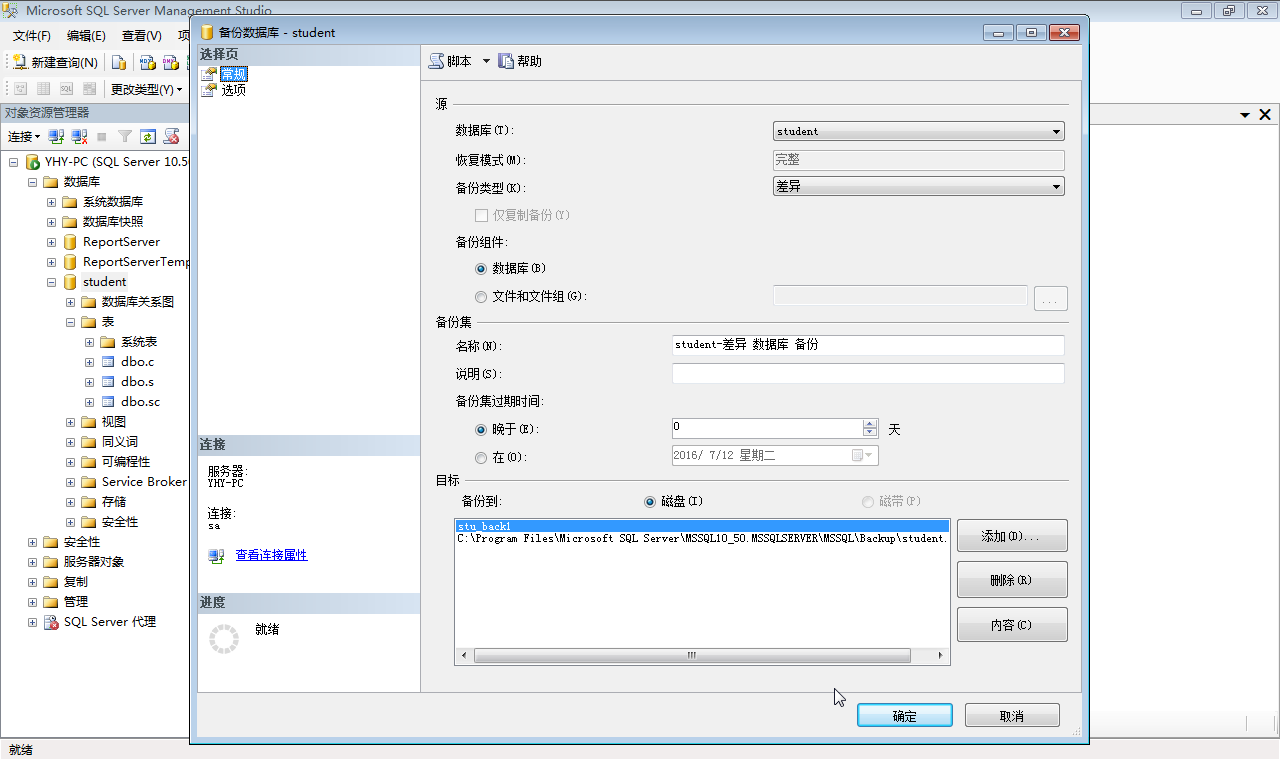Click the YHY-PC server node icon
The width and height of the screenshot is (1280, 760).
(33, 162)
